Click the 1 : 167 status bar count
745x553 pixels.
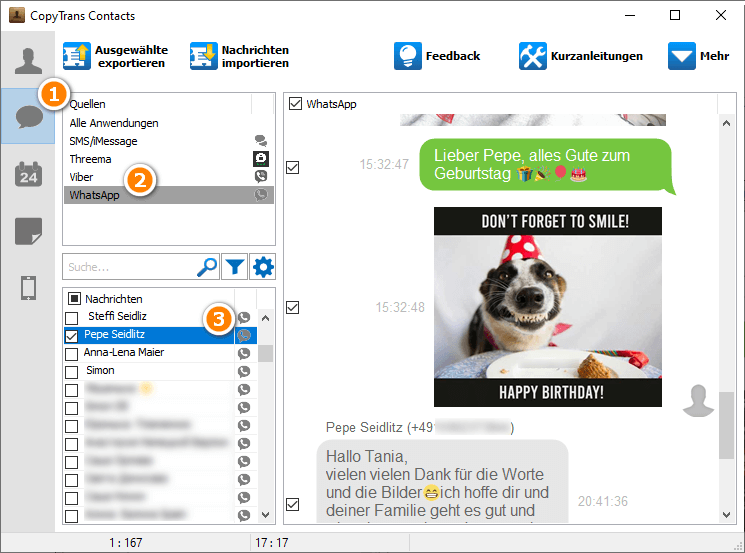125,543
